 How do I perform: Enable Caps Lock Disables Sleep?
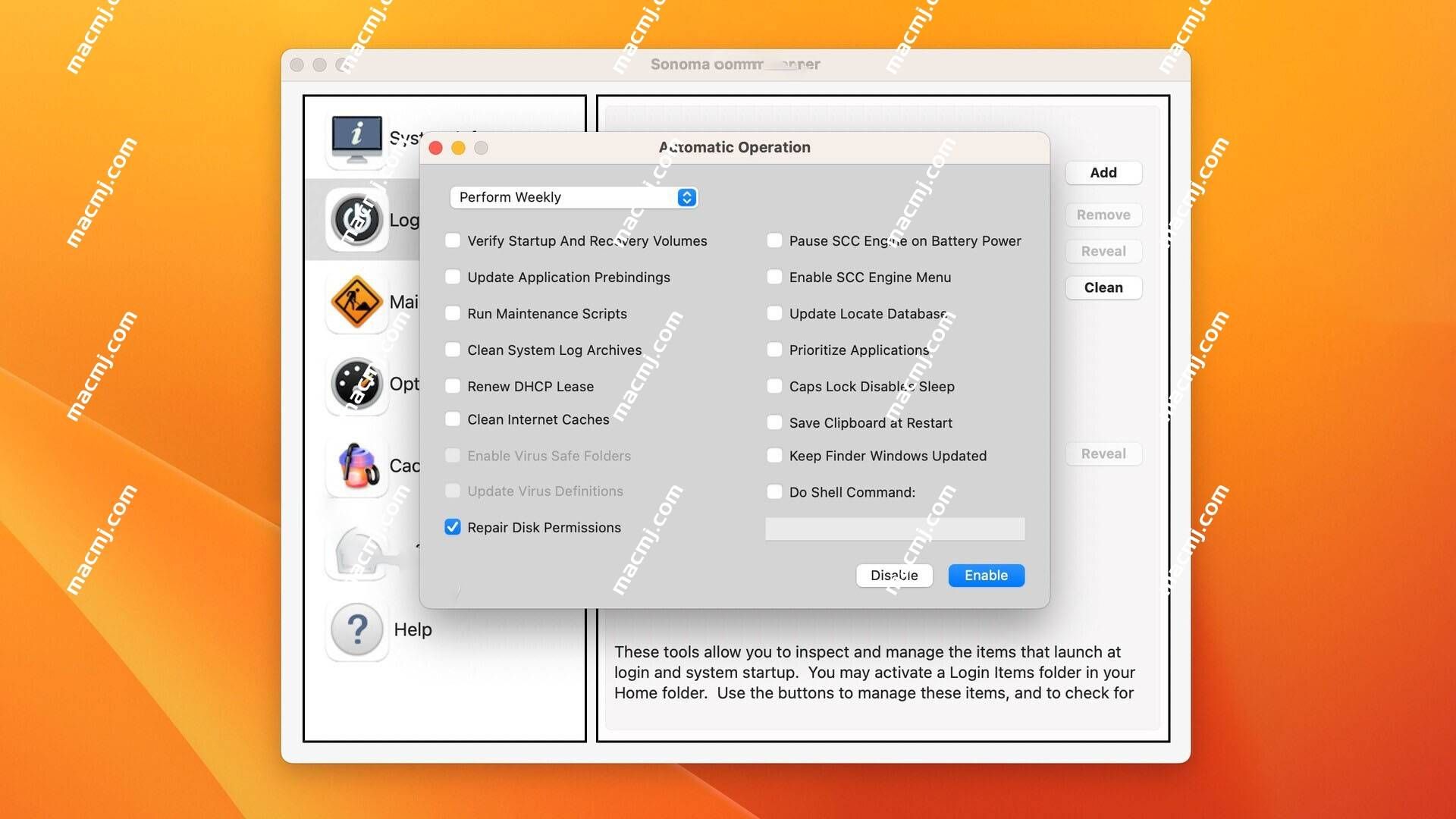(x=774, y=386)
